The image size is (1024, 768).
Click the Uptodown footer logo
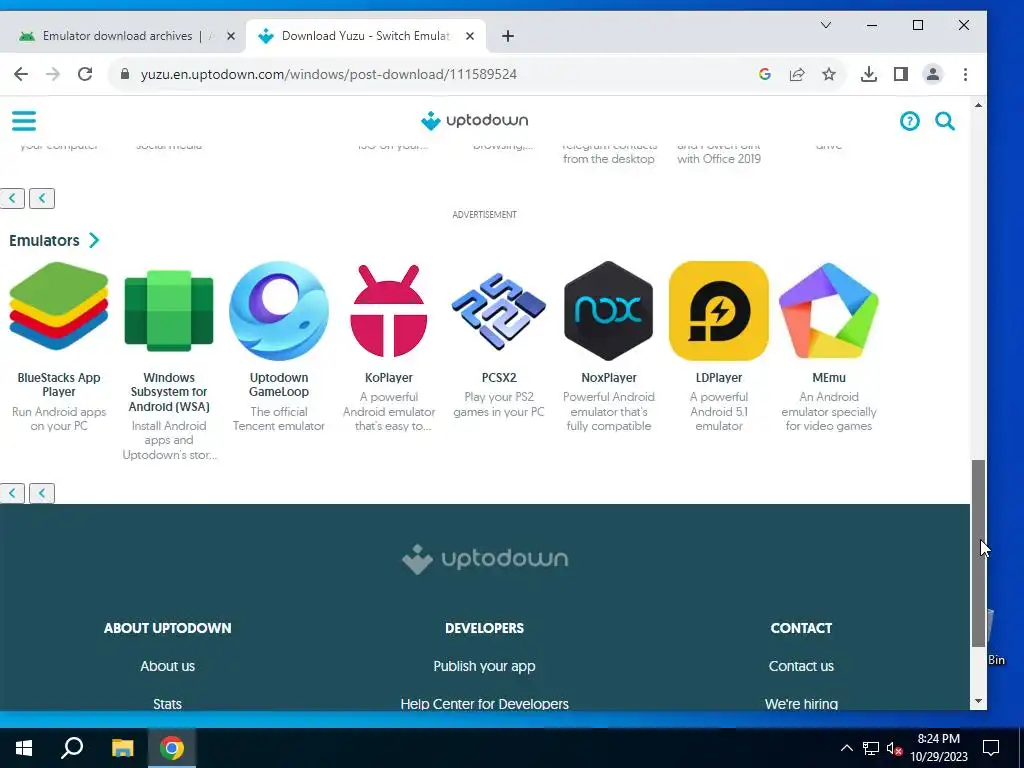click(x=485, y=559)
